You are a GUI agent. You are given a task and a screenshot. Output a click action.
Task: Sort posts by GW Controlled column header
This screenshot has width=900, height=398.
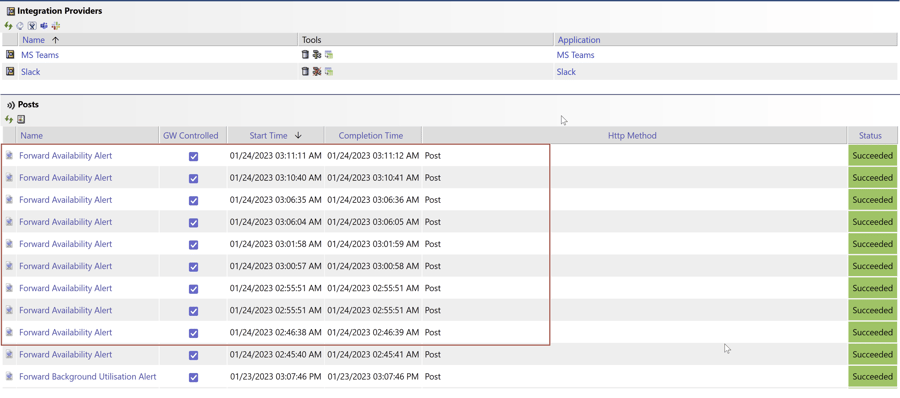(191, 136)
